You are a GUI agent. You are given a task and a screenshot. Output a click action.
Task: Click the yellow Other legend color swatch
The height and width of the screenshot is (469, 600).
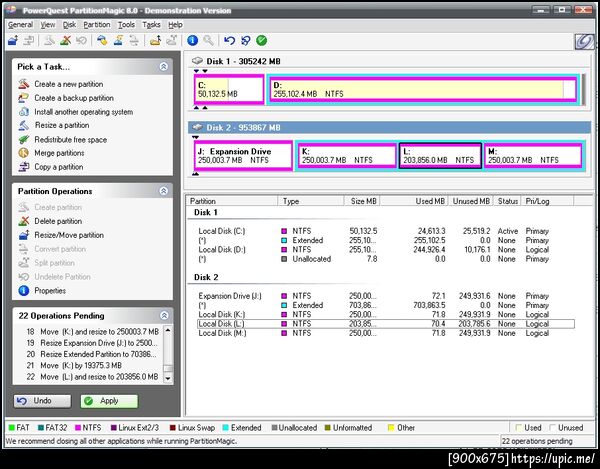pyautogui.click(x=391, y=428)
